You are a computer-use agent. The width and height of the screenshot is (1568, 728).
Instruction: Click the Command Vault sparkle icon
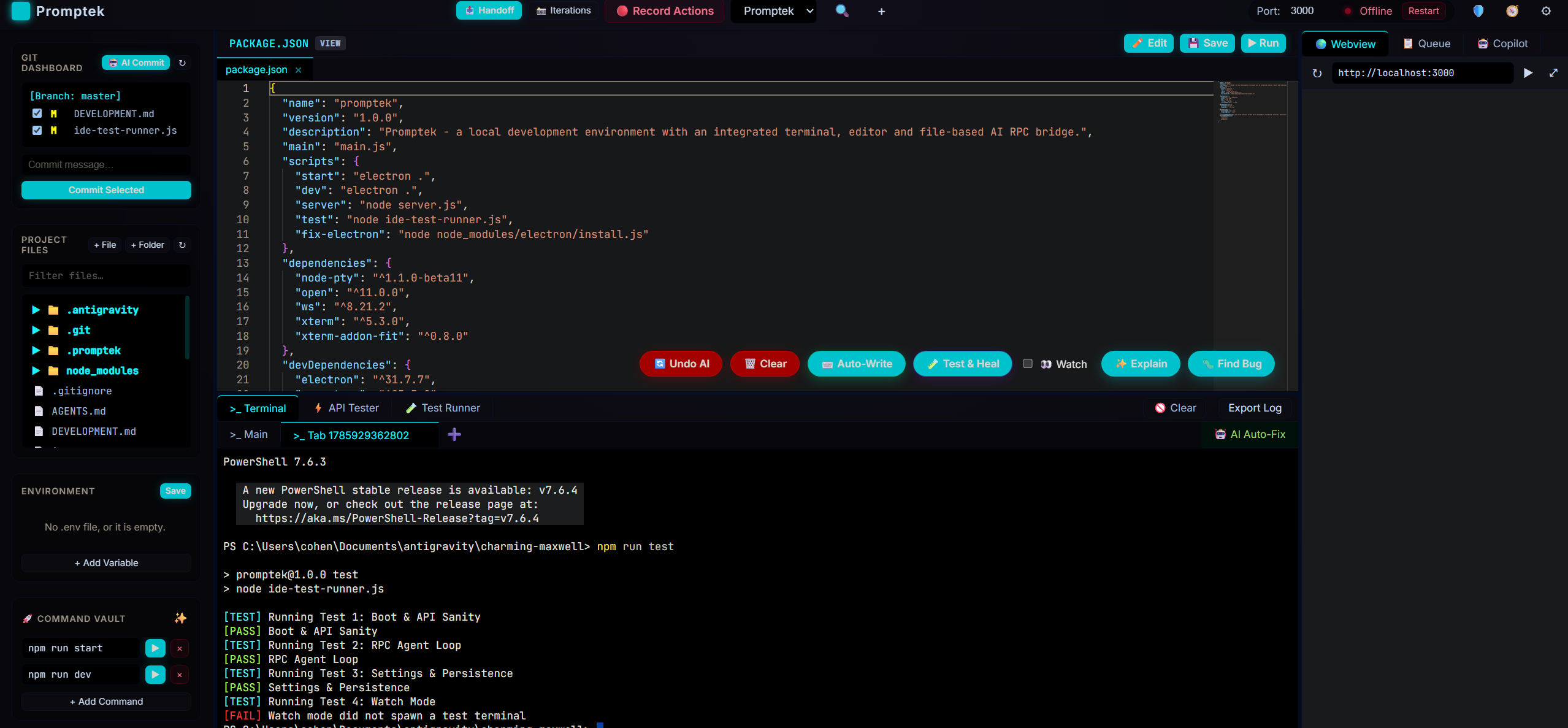click(180, 618)
